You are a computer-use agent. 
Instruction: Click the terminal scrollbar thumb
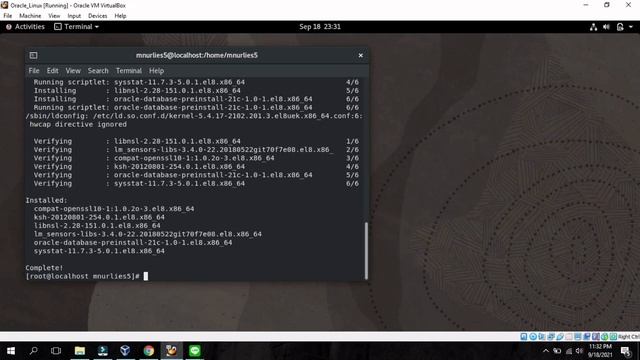pyautogui.click(x=366, y=250)
